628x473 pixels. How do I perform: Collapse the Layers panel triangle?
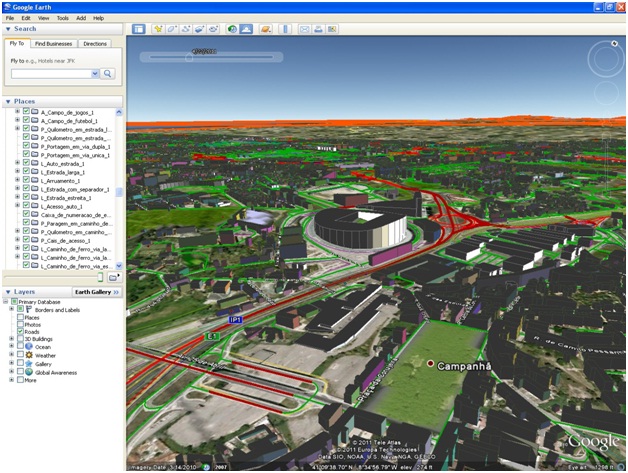pyautogui.click(x=8, y=292)
